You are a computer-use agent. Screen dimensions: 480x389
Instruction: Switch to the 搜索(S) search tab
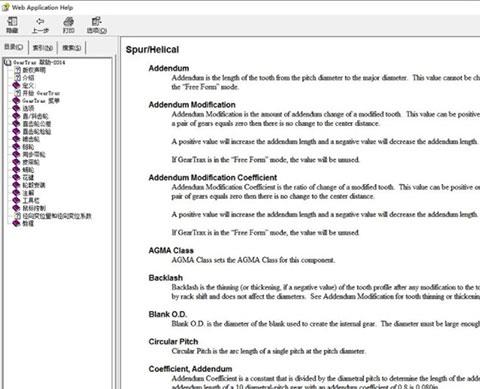(71, 48)
